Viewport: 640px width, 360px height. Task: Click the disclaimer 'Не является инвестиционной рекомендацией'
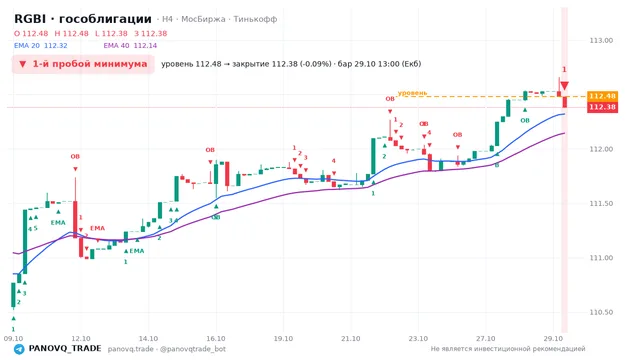pyautogui.click(x=508, y=349)
